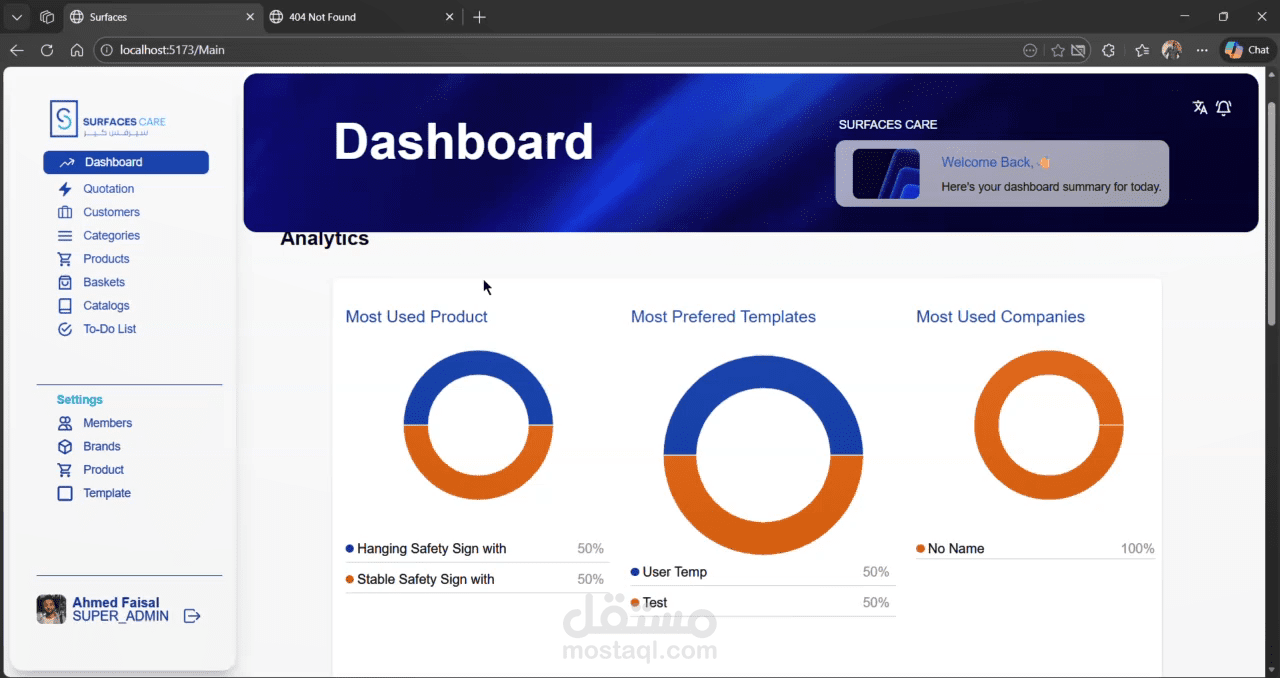
Task: Click the Catalogs book icon
Action: tap(65, 306)
